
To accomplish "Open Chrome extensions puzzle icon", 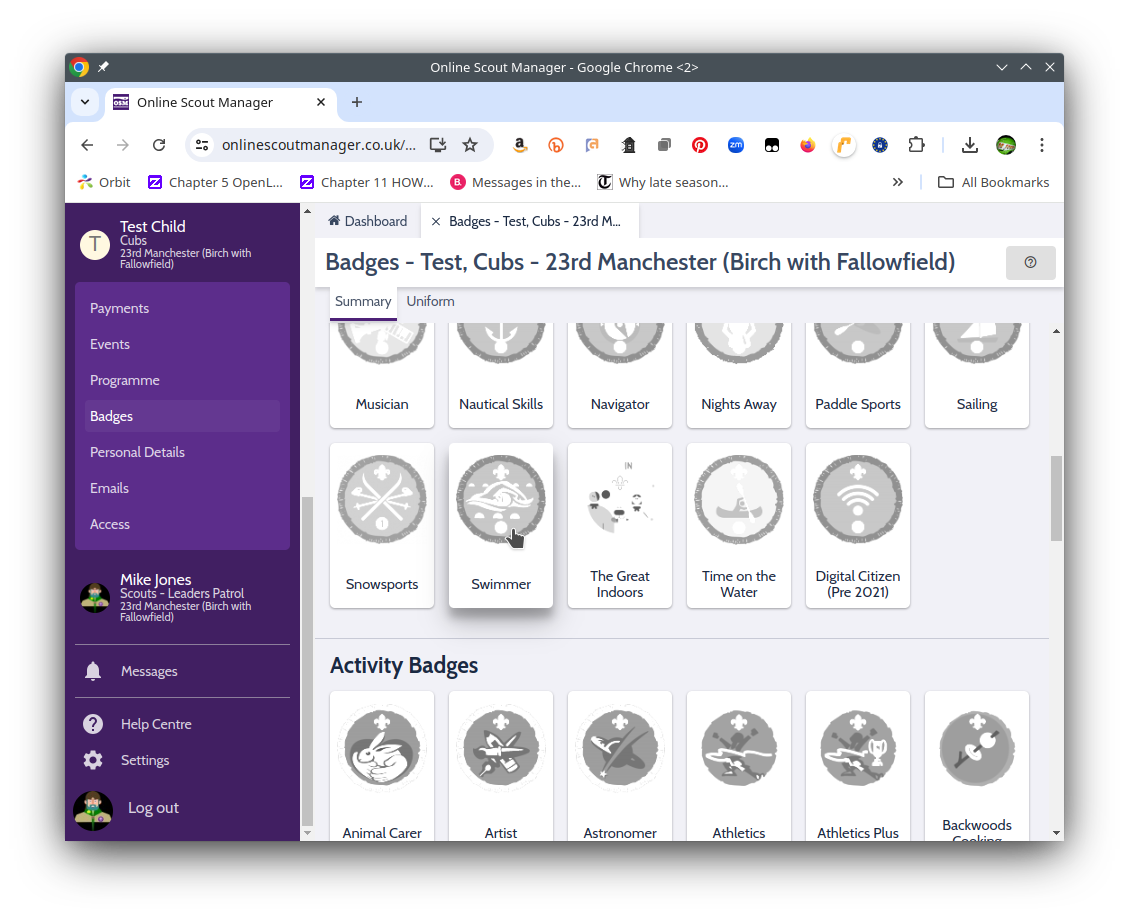I will click(x=916, y=145).
